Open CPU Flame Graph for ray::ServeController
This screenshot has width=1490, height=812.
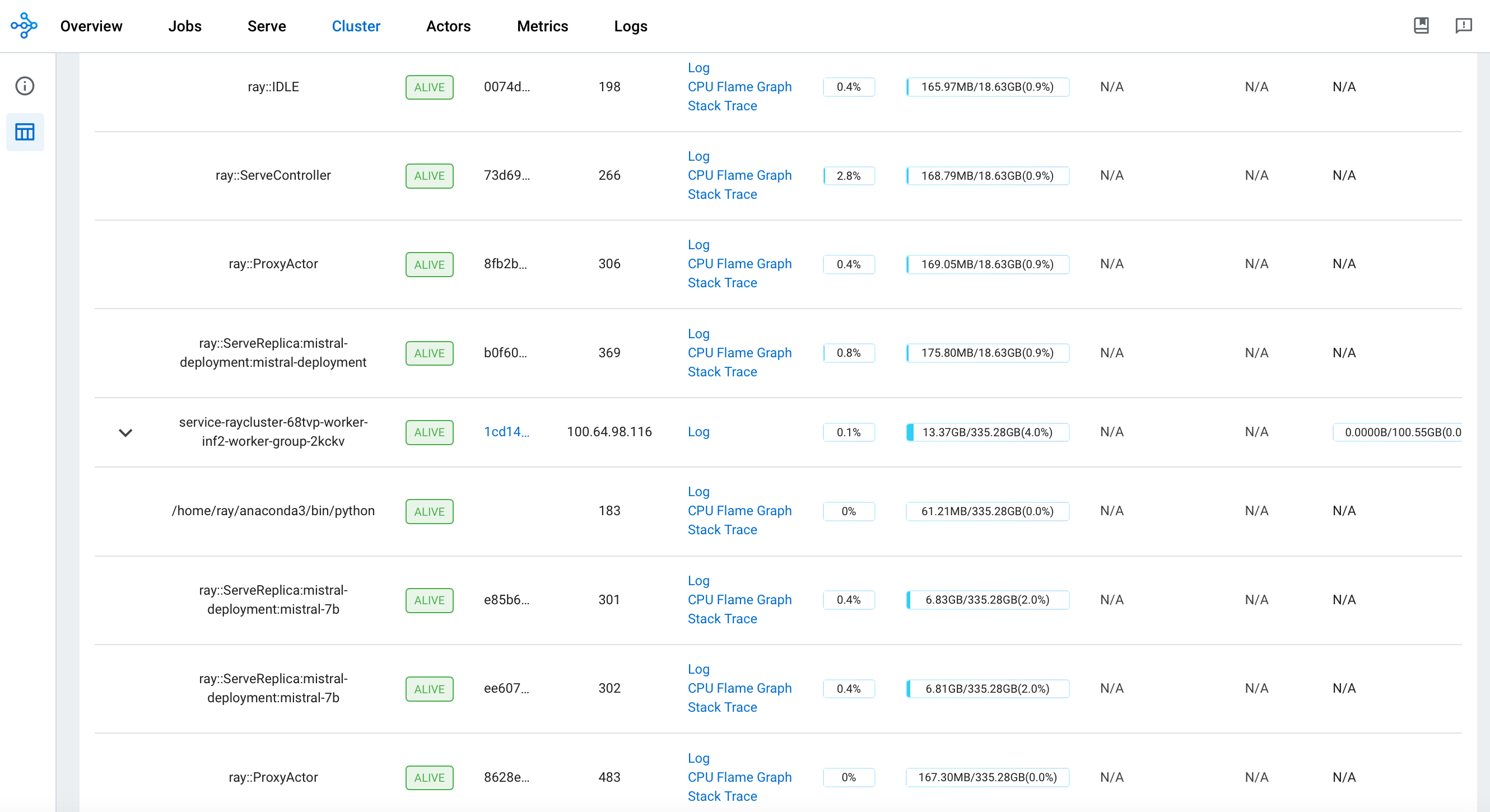coord(740,175)
